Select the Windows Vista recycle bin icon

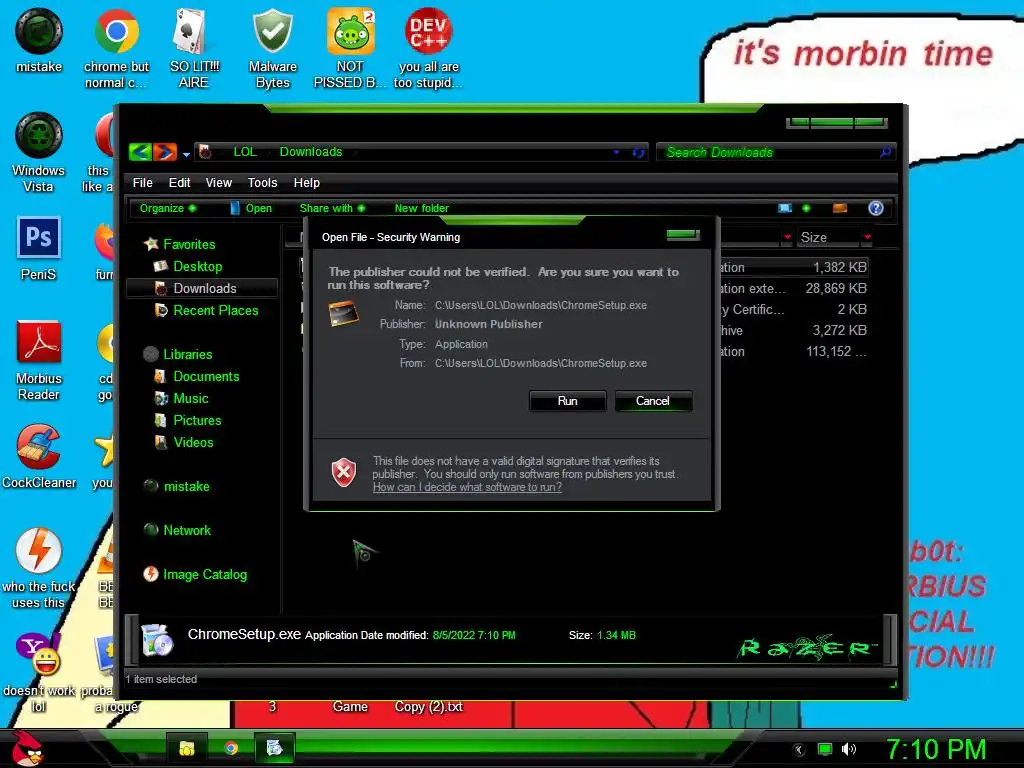click(39, 153)
